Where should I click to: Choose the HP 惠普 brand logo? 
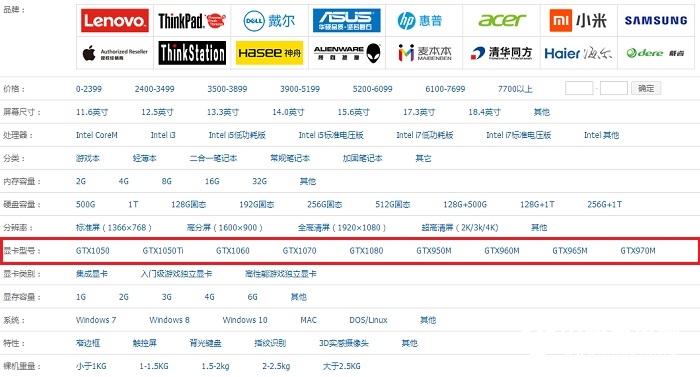pos(420,21)
